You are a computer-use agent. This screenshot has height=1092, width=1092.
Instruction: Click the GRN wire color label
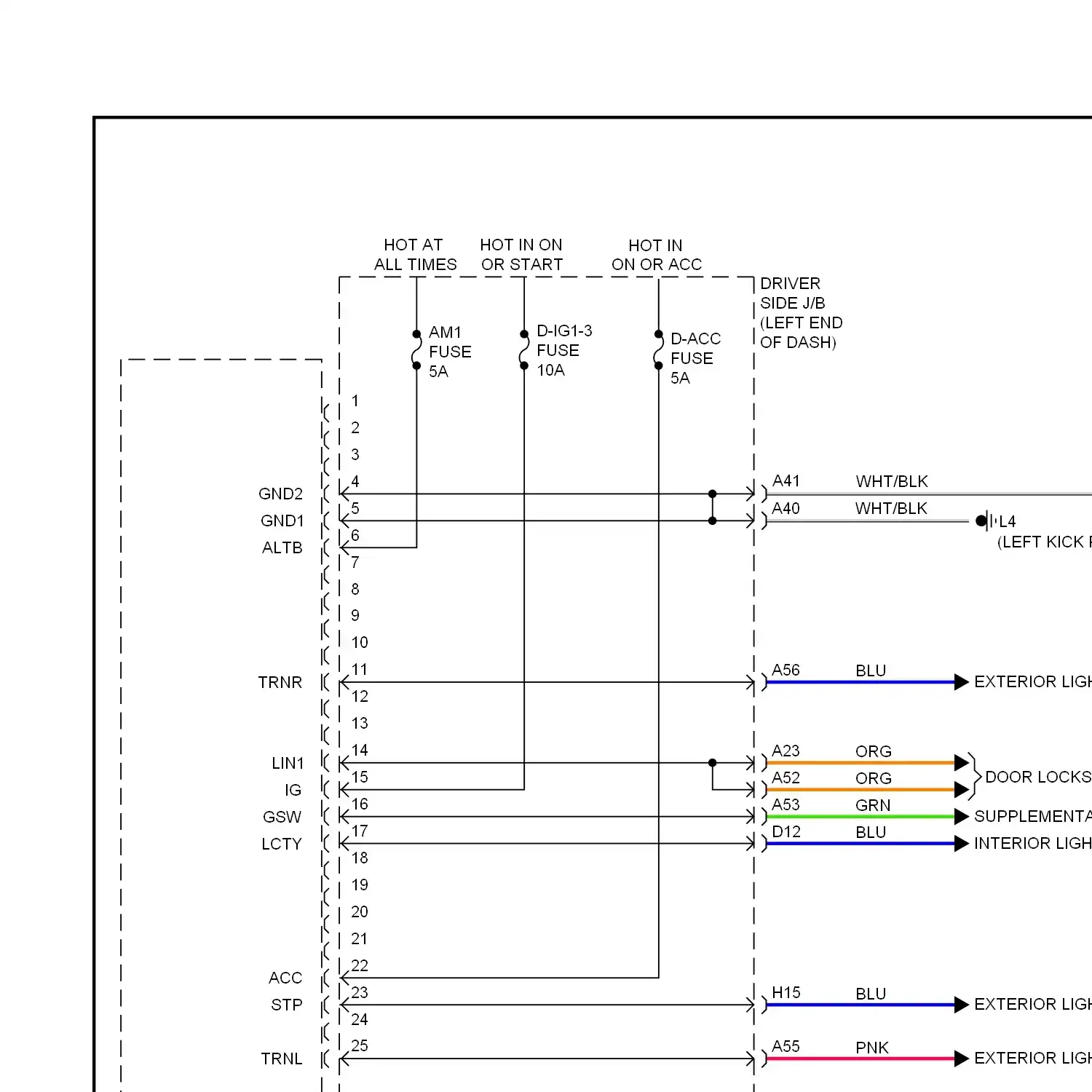coord(873,805)
